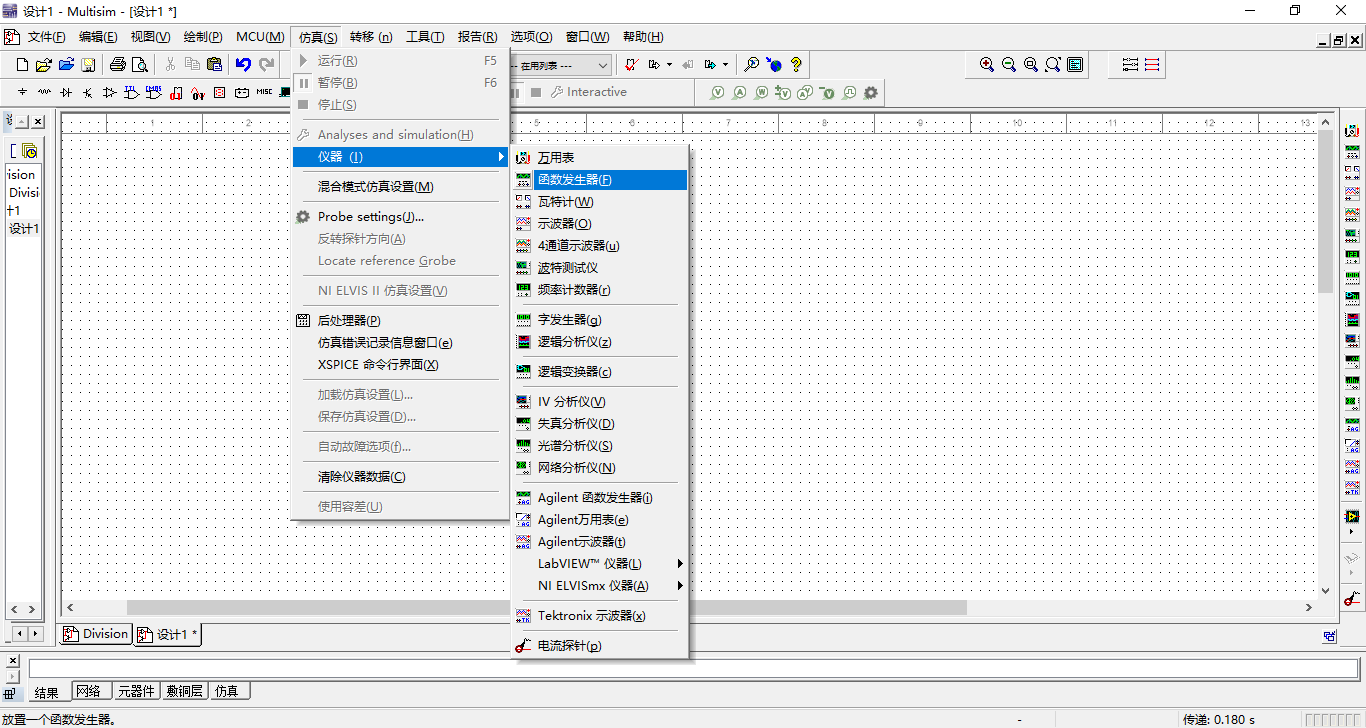1366x728 pixels.
Task: Open Probe settings(J)... menu item
Action: [400, 217]
